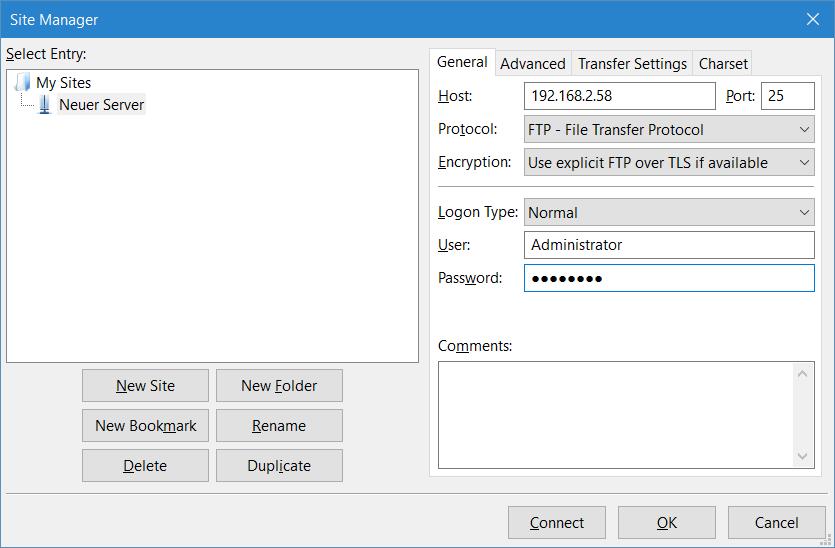Click the Comments scrollbar up arrow
The height and width of the screenshot is (548, 835).
pyautogui.click(x=803, y=374)
